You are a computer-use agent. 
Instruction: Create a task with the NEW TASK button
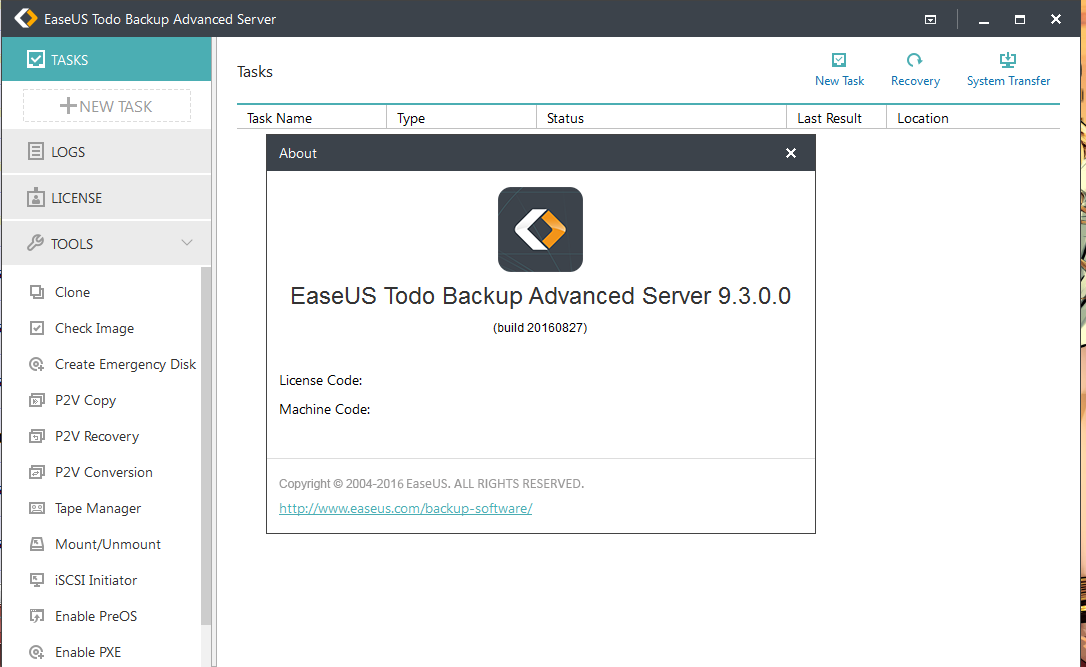[x=107, y=106]
